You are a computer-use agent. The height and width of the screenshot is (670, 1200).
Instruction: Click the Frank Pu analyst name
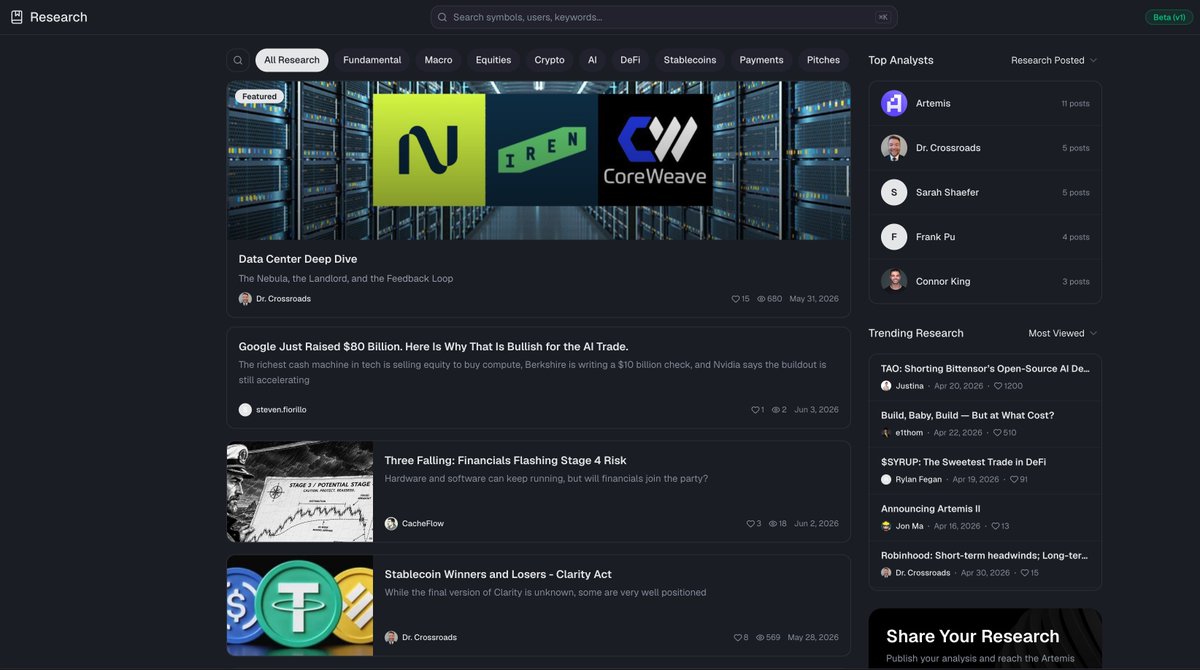point(935,237)
